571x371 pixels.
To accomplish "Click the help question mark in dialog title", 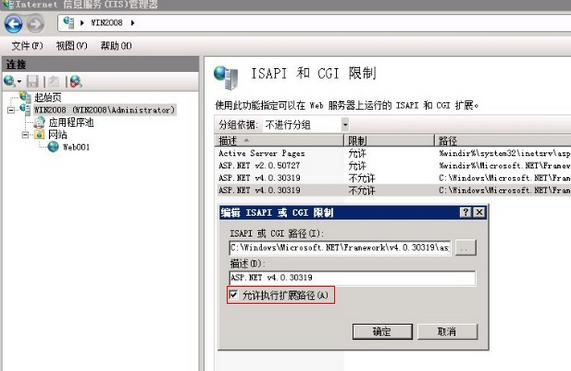I will click(465, 212).
